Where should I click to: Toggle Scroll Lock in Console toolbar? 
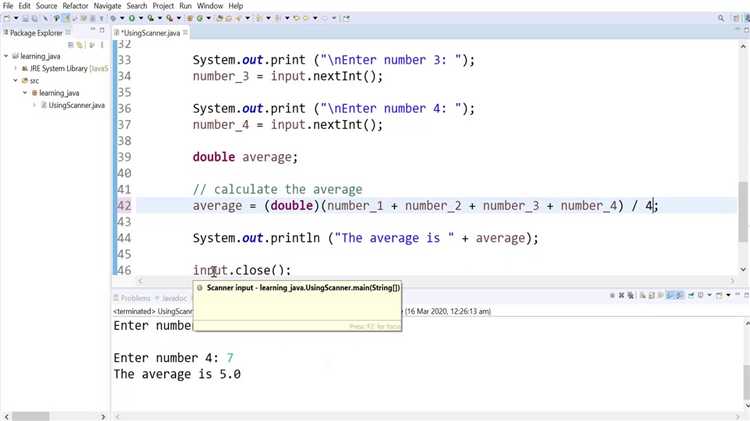pos(651,295)
